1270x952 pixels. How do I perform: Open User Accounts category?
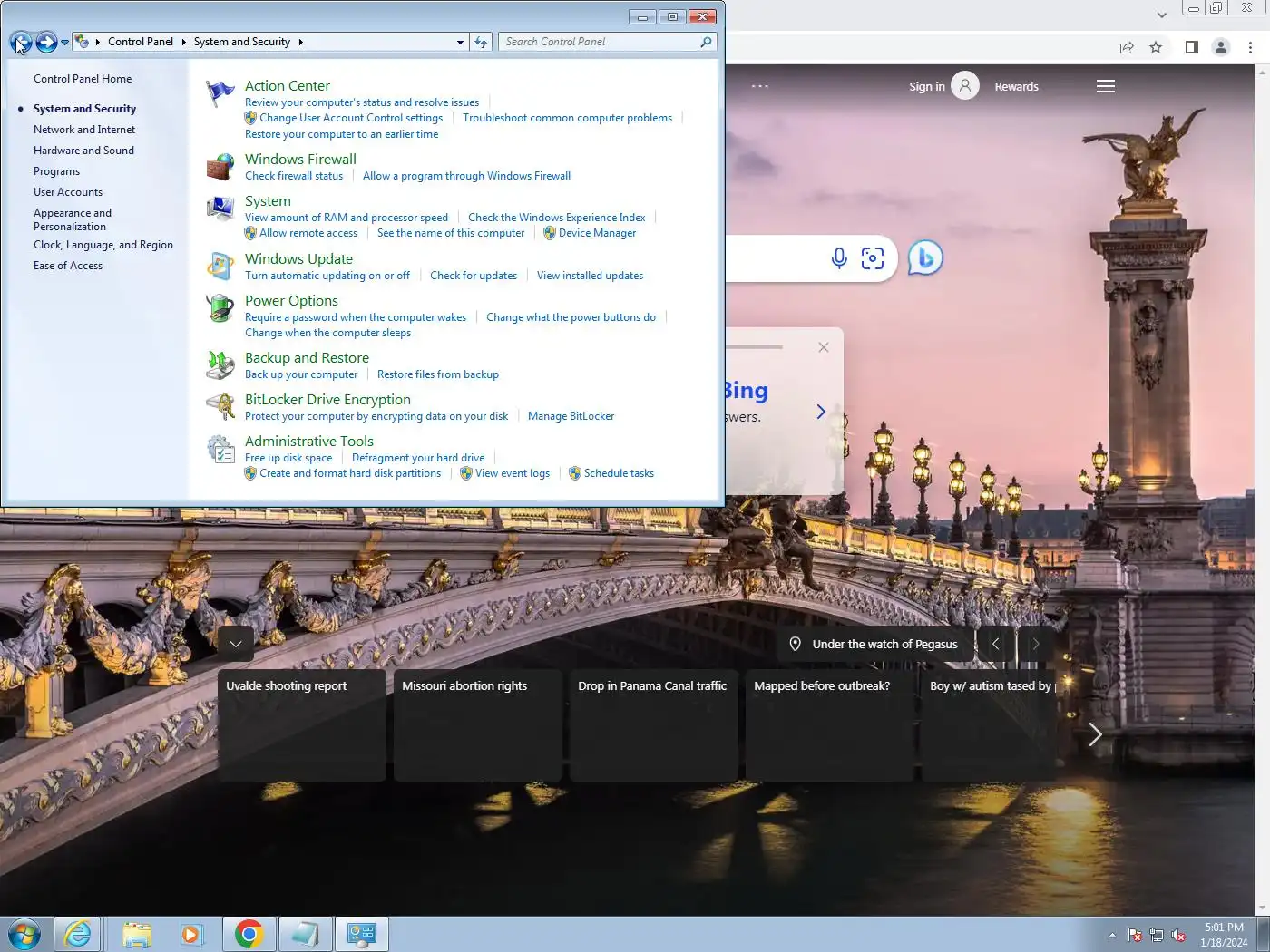[x=68, y=192]
